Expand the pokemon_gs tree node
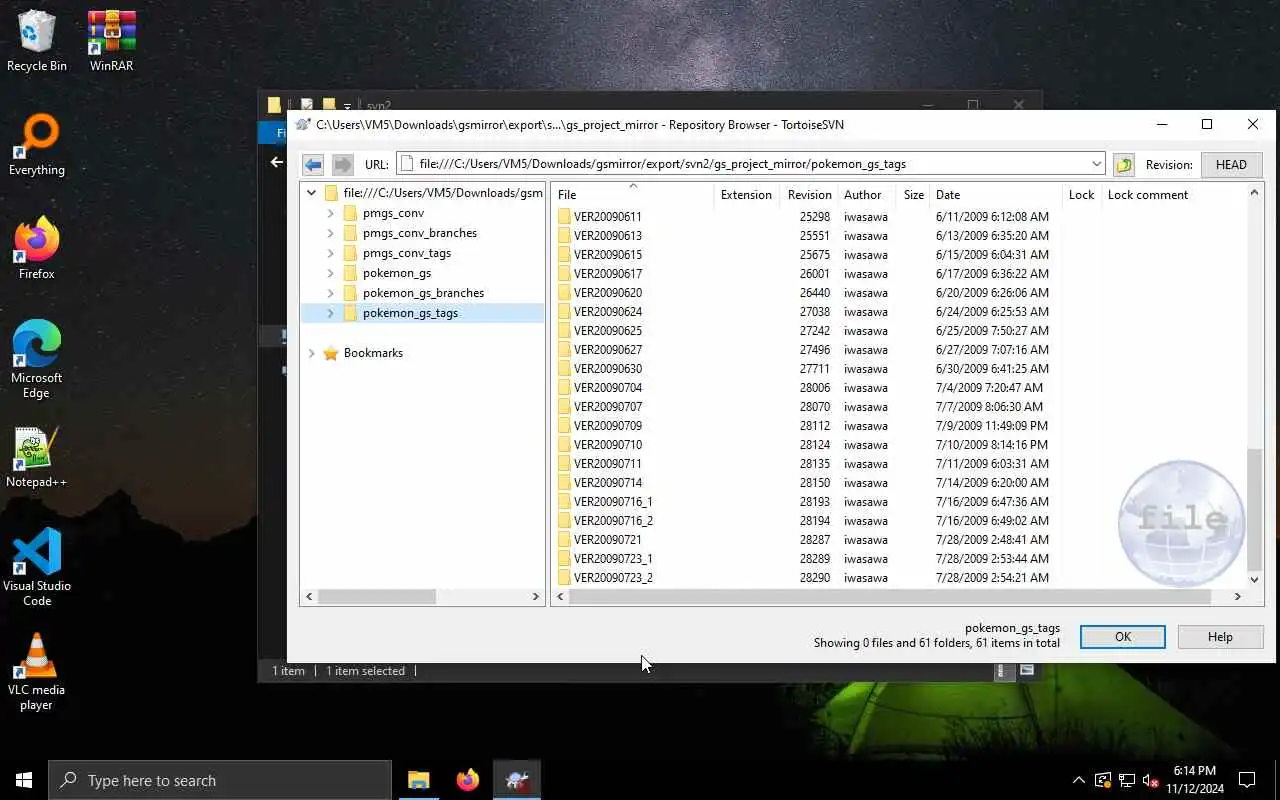 pyautogui.click(x=331, y=273)
